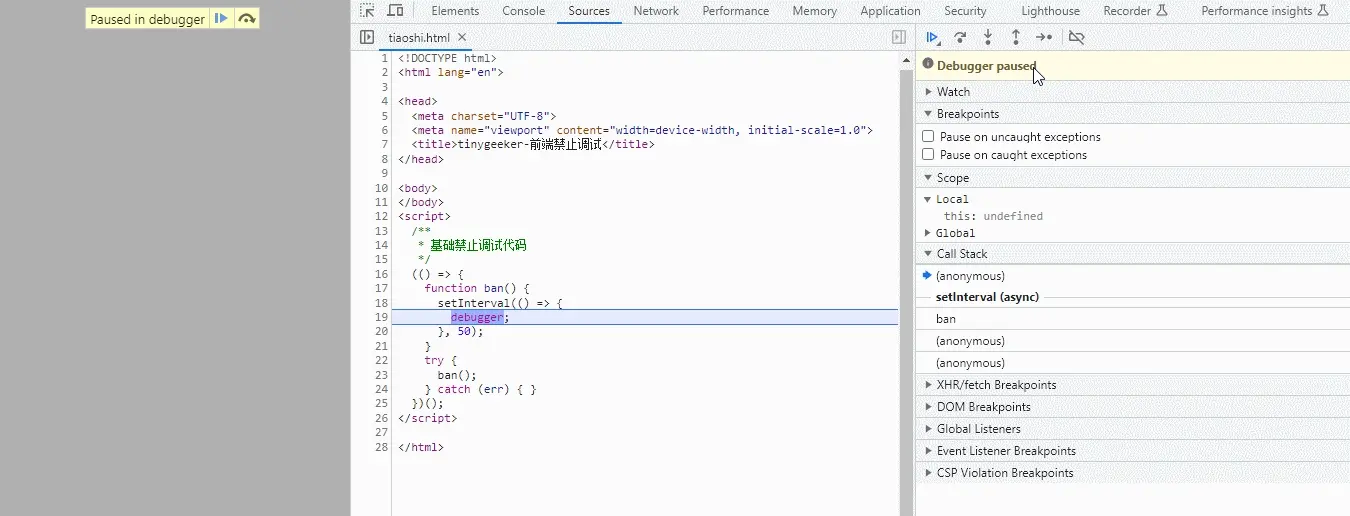Click Deactivate breakpoints icon
Viewport: 1350px width, 516px height.
[x=1076, y=38]
